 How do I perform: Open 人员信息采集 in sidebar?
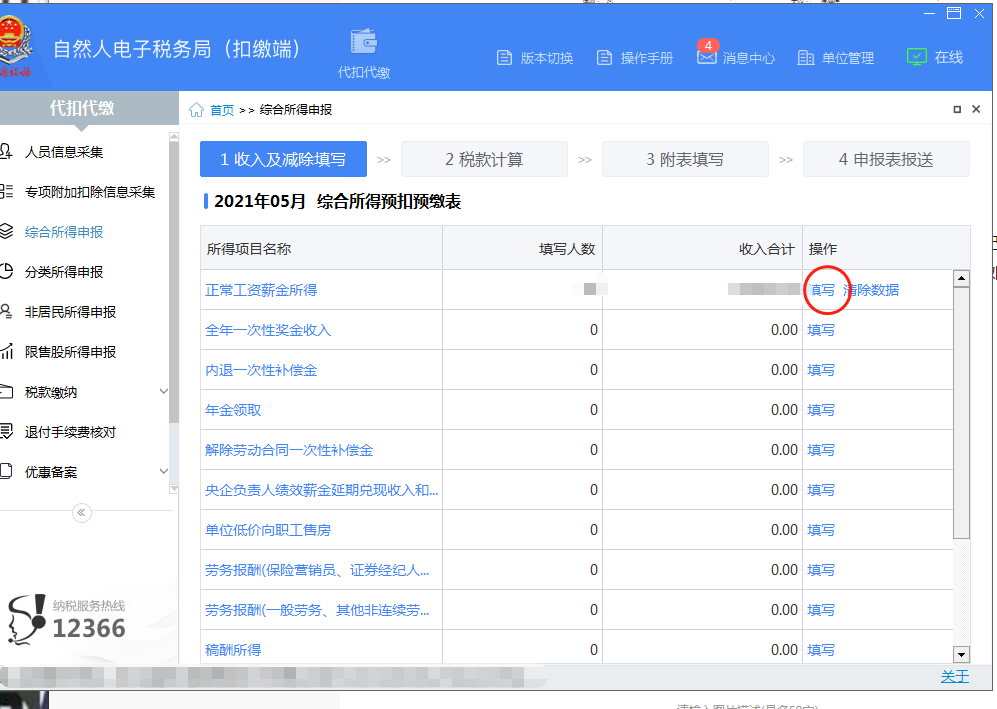(x=64, y=152)
